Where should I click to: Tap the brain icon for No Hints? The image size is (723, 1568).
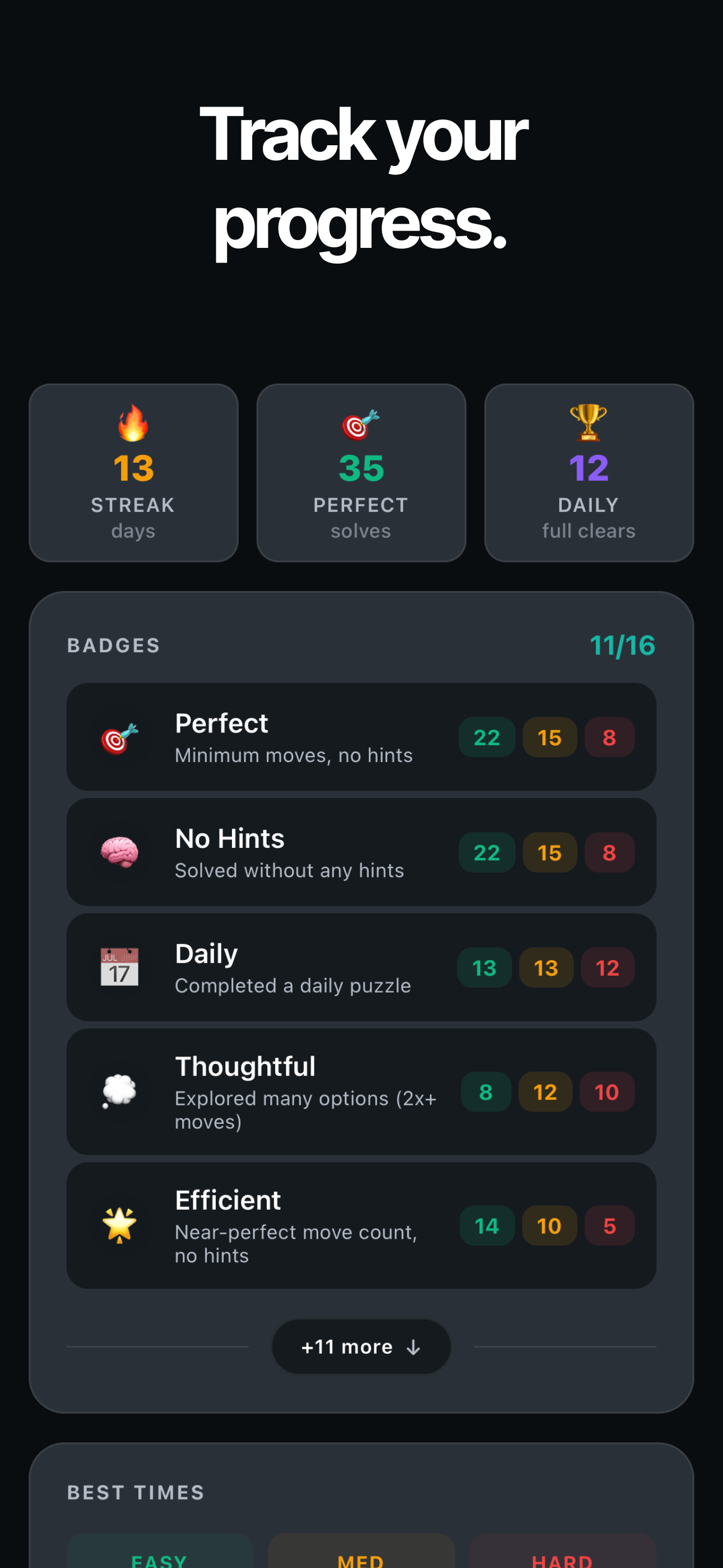tap(119, 851)
